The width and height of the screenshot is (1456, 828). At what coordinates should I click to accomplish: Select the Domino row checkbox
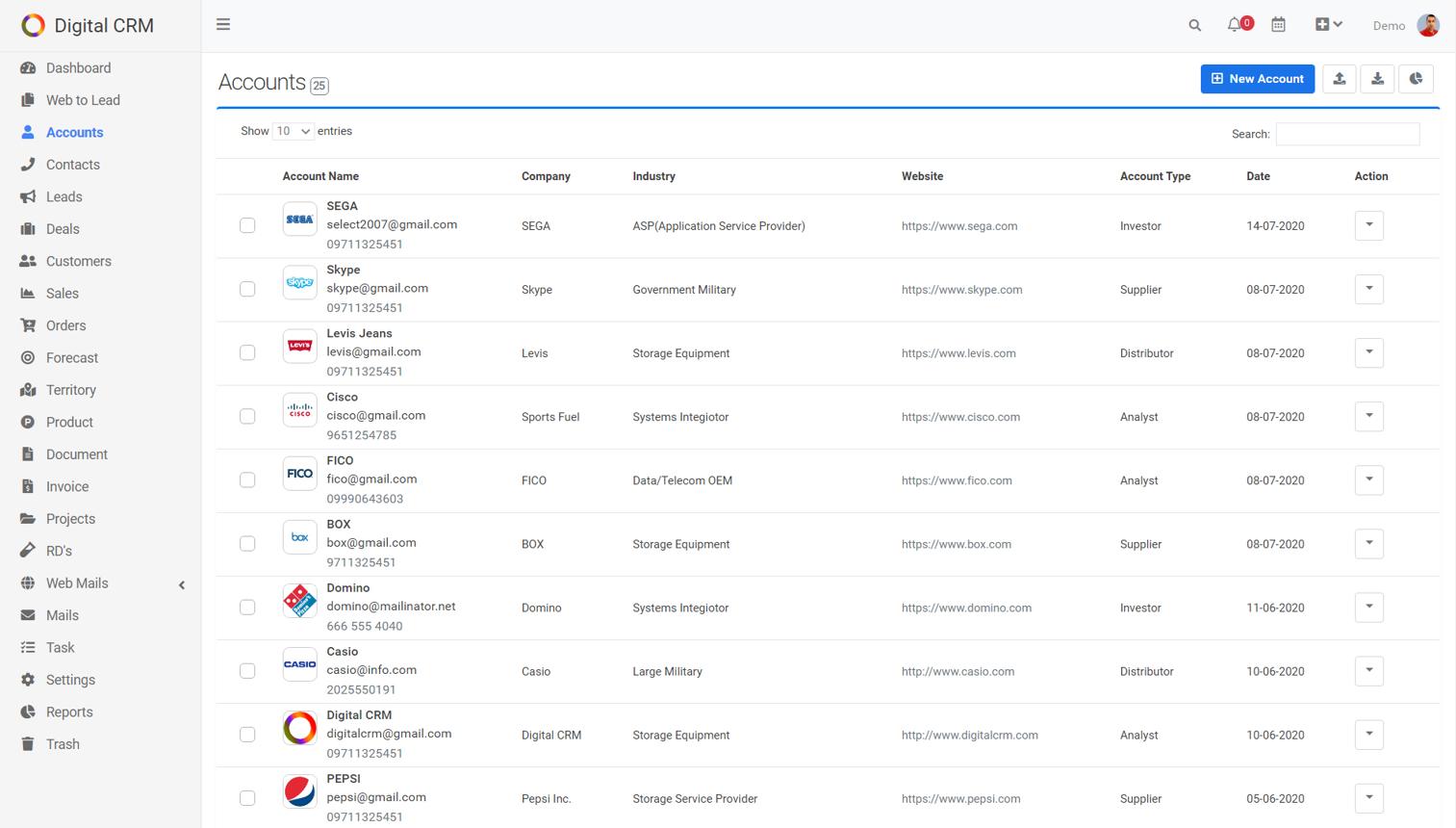point(247,607)
